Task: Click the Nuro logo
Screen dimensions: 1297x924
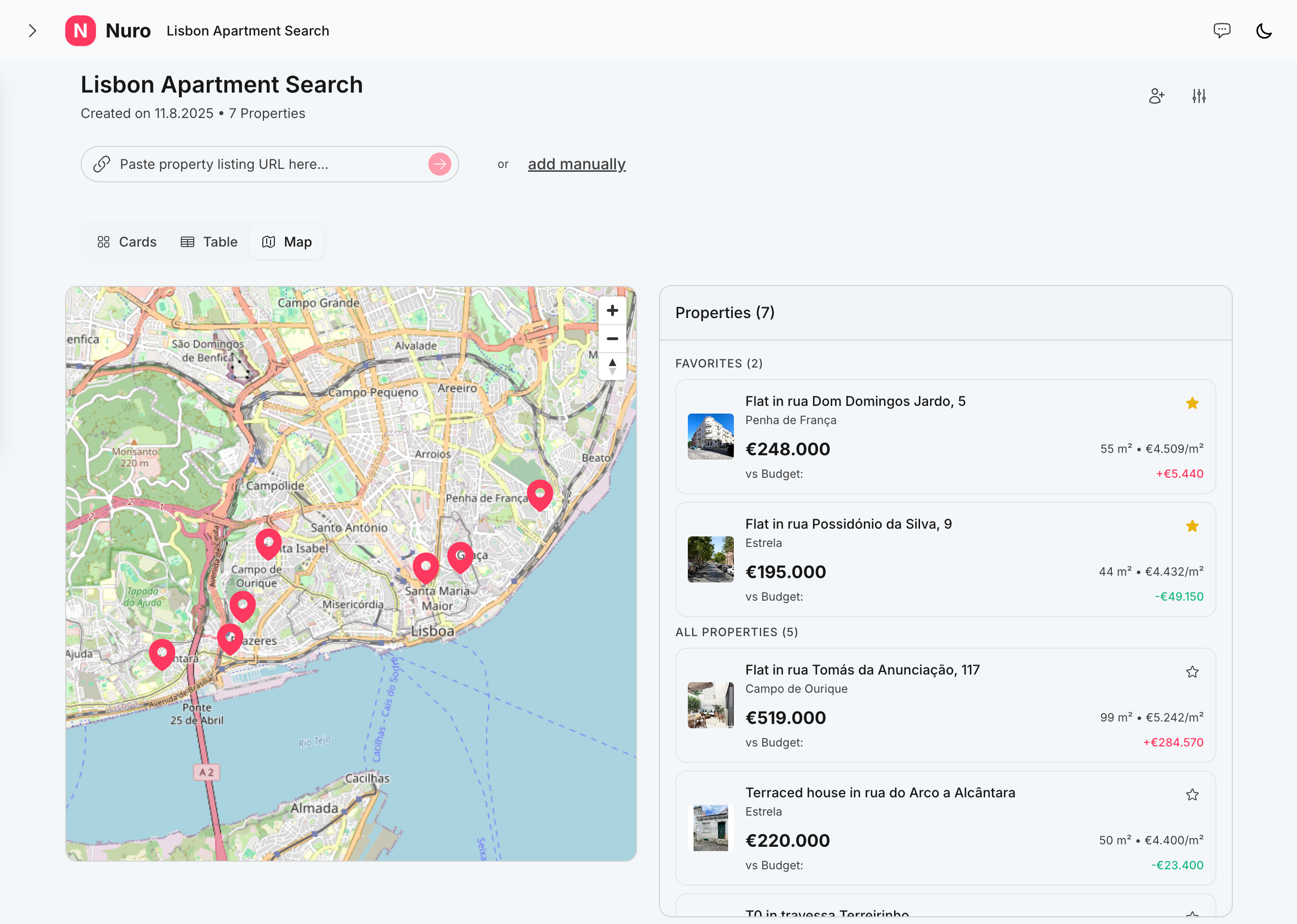Action: coord(80,31)
